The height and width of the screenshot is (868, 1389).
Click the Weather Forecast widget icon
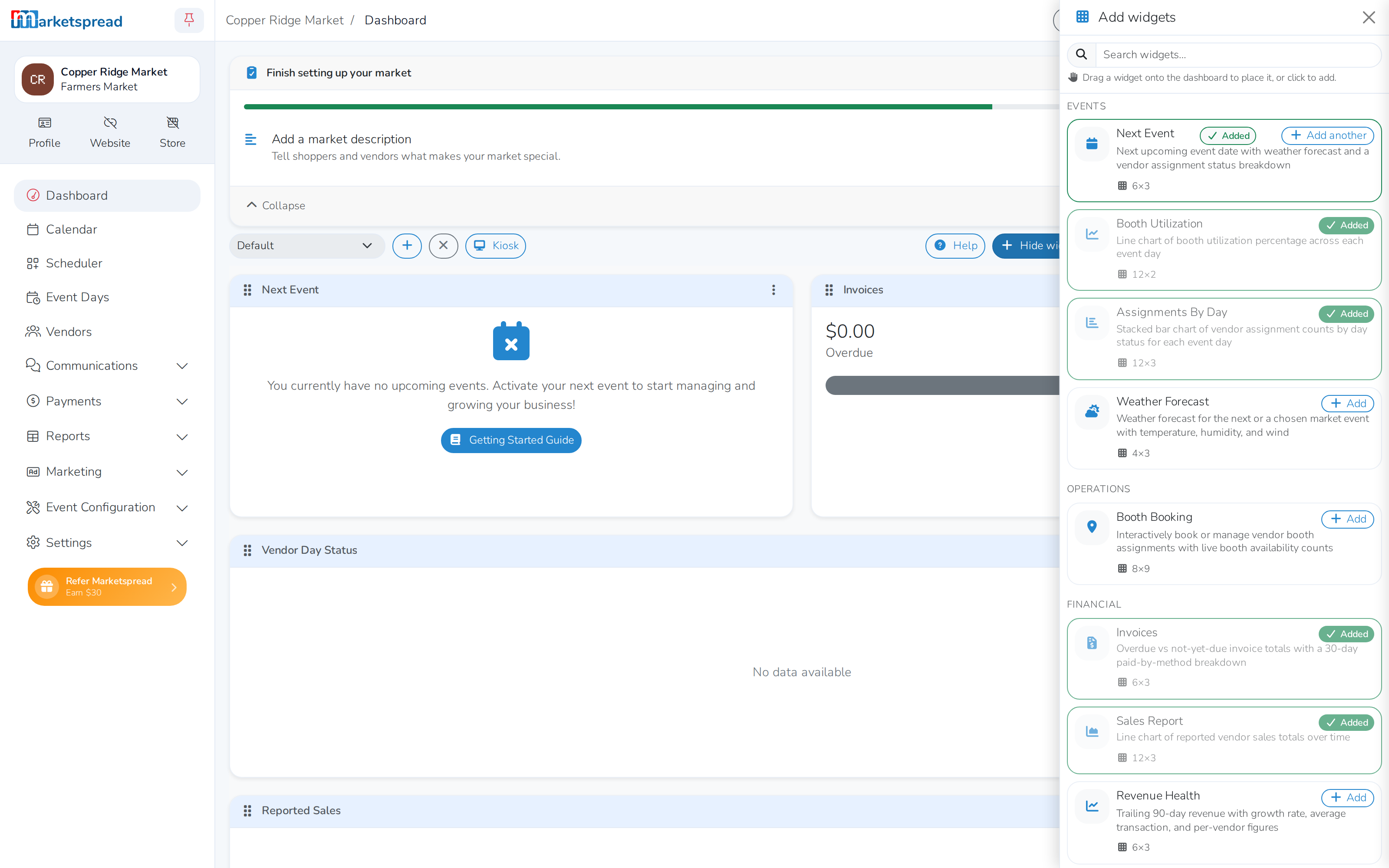1092,411
